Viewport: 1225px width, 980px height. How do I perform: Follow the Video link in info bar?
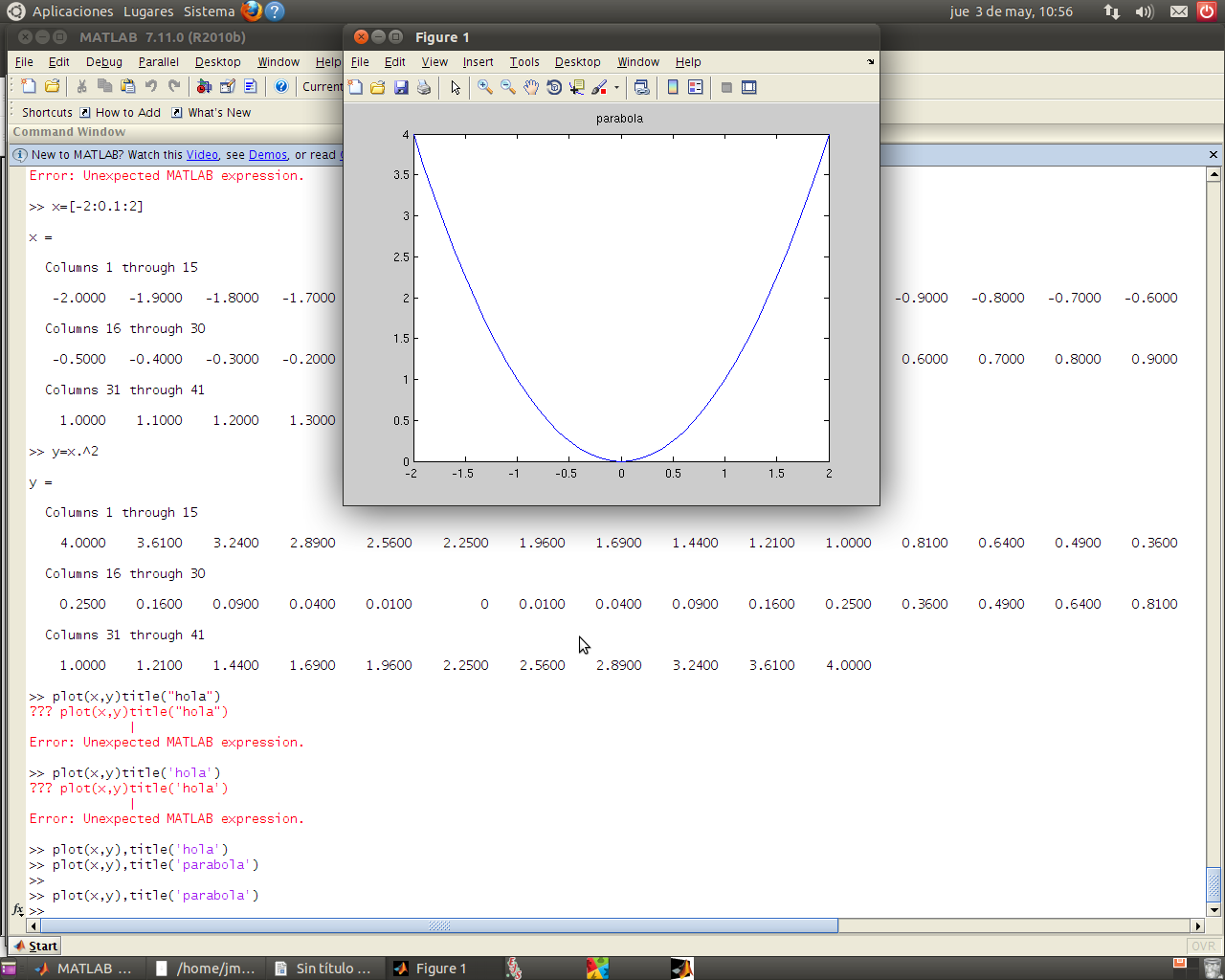(202, 154)
